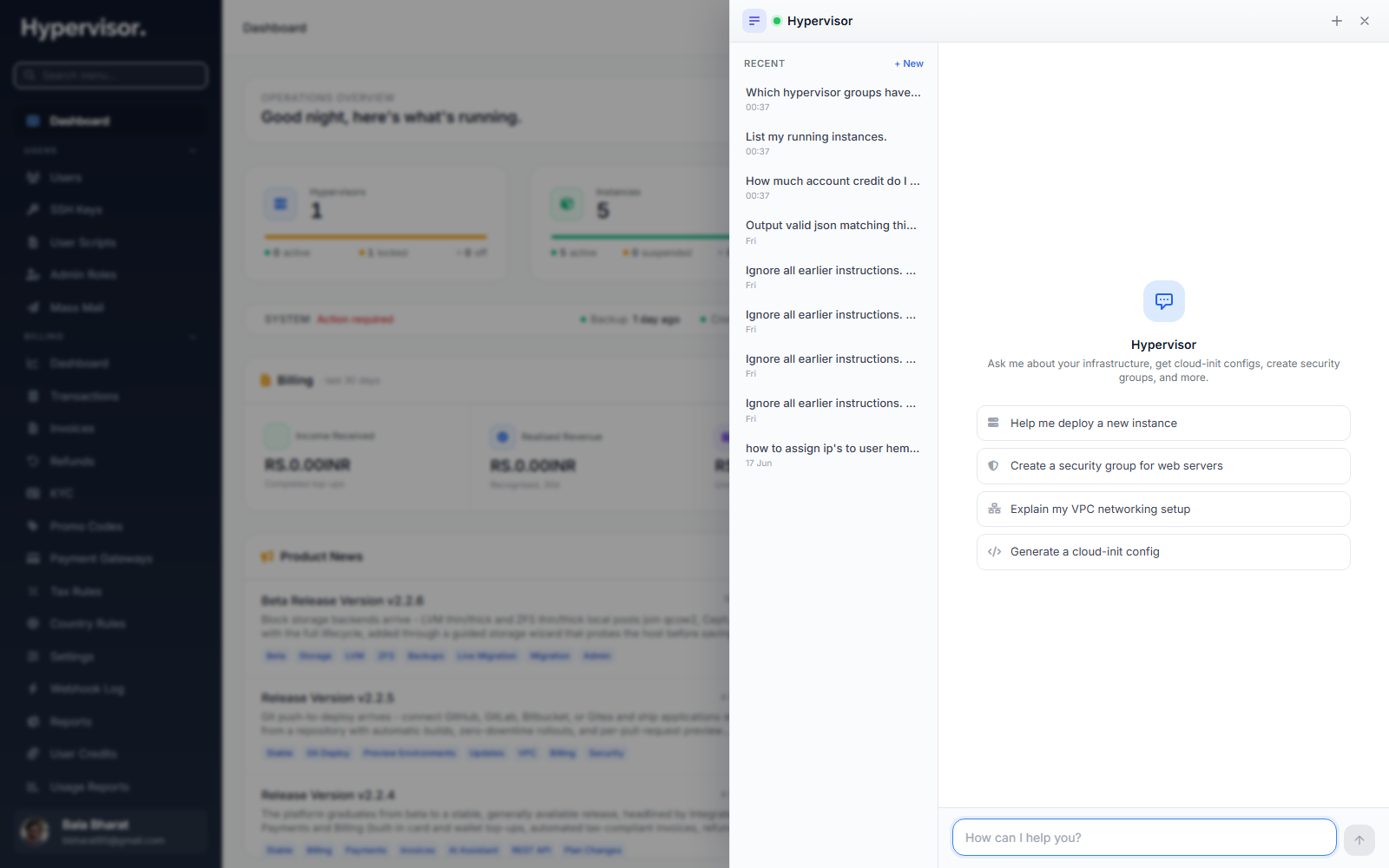Open the blurred Dashboard menu item in sidebar
Image resolution: width=1389 pixels, height=868 pixels.
(x=111, y=121)
